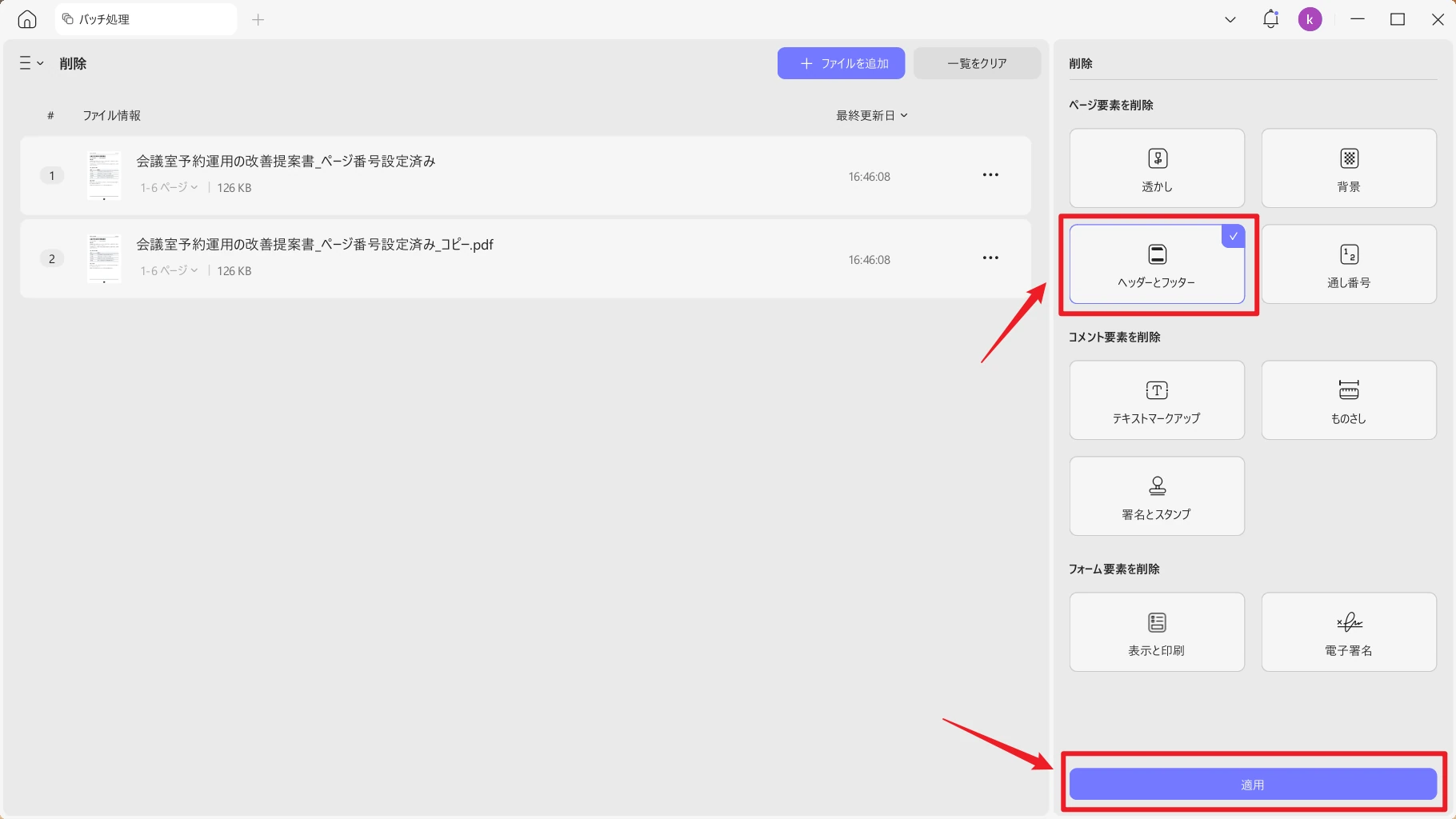Screen dimensions: 1456x819
Task: Open the batch mode list dropdown beside 削除
Action: (31, 63)
